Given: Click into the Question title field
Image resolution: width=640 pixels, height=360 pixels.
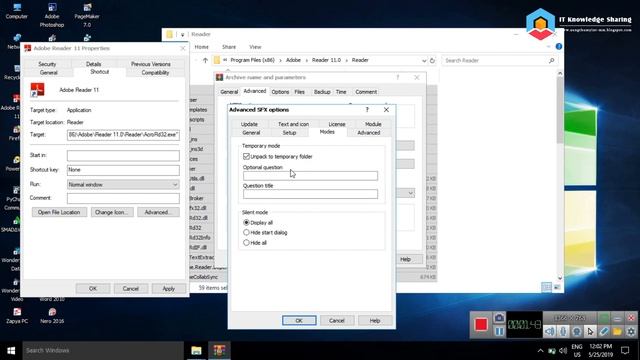Looking at the screenshot, I should click(310, 194).
